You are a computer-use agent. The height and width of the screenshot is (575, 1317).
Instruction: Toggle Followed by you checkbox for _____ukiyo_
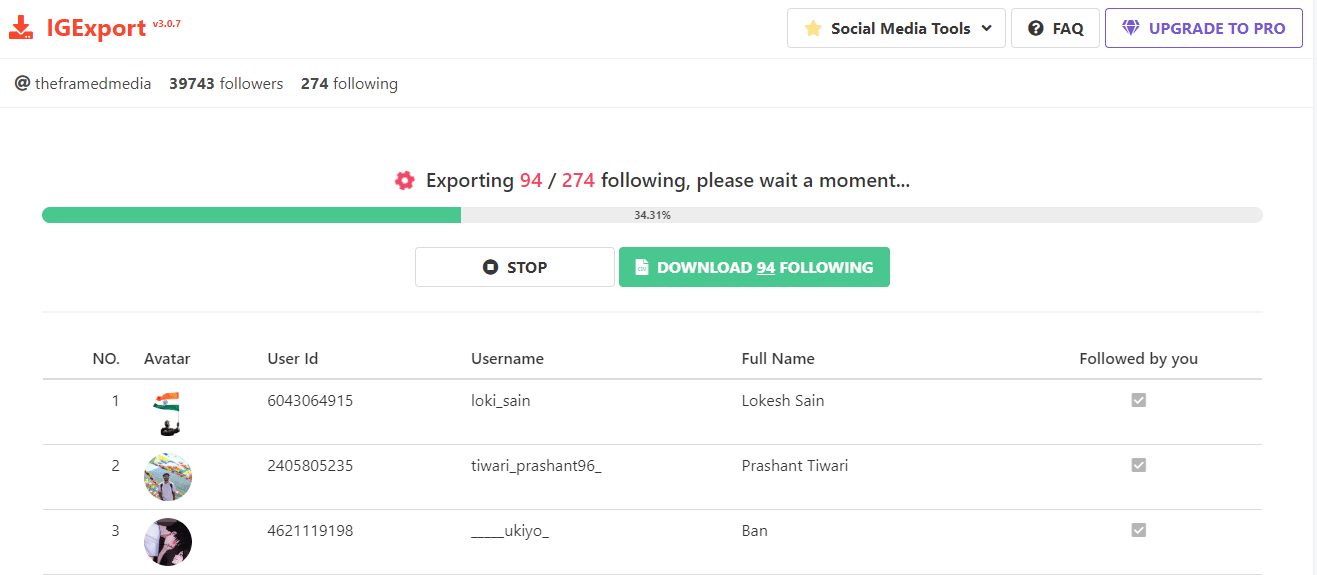point(1138,530)
